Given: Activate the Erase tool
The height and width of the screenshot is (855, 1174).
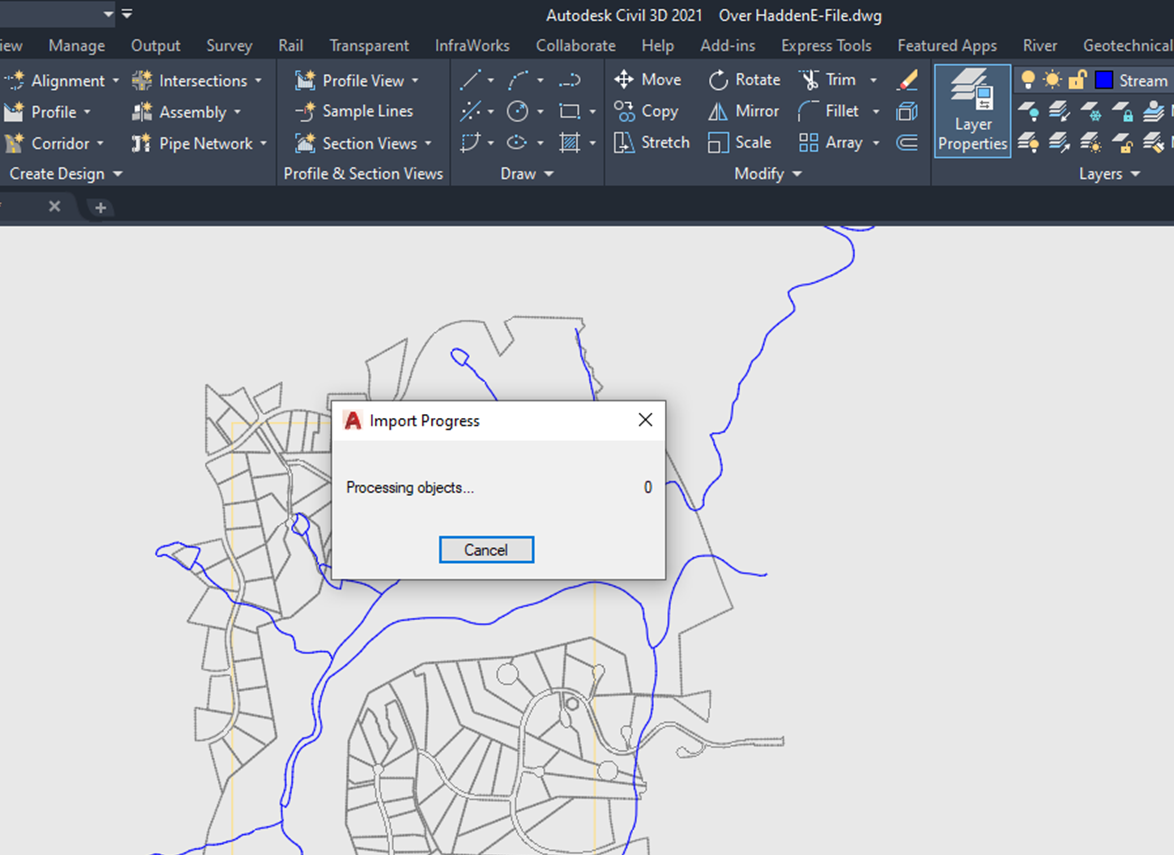Looking at the screenshot, I should click(908, 79).
